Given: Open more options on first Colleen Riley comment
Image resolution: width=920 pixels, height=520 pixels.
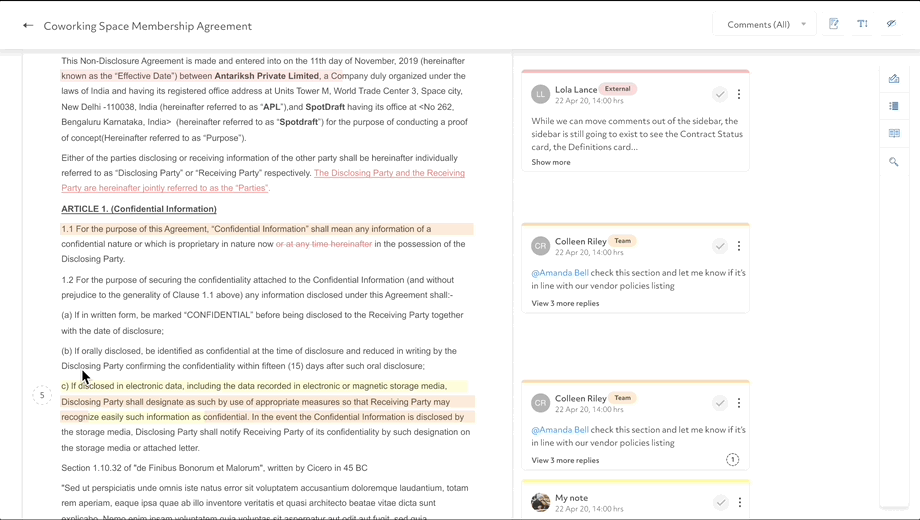Looking at the screenshot, I should [x=739, y=246].
